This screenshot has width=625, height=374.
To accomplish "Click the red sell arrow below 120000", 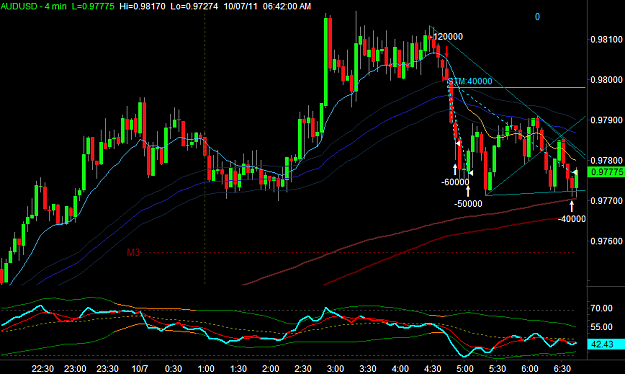I will point(447,51).
